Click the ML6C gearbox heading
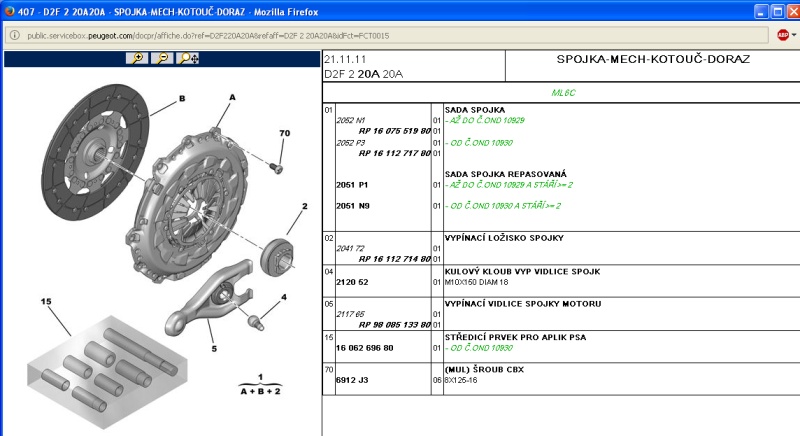Image resolution: width=800 pixels, height=436 pixels. 563,93
